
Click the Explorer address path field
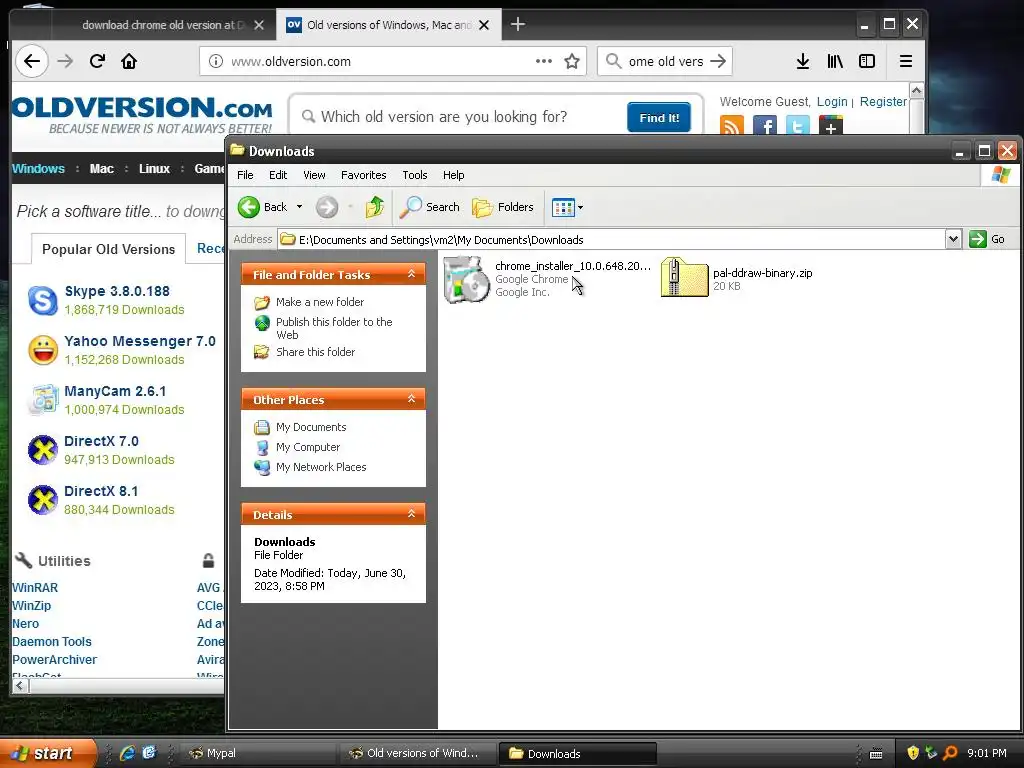pyautogui.click(x=611, y=240)
